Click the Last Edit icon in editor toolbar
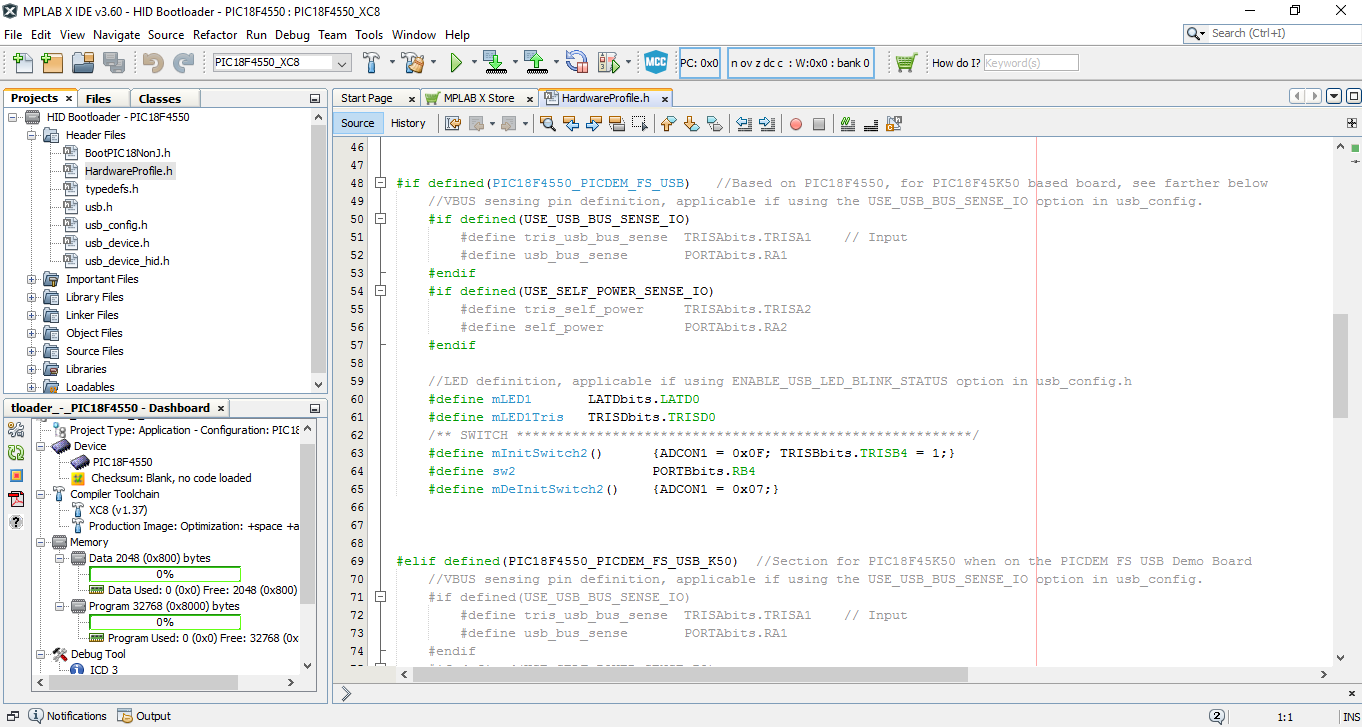Image resolution: width=1362 pixels, height=727 pixels. point(453,124)
